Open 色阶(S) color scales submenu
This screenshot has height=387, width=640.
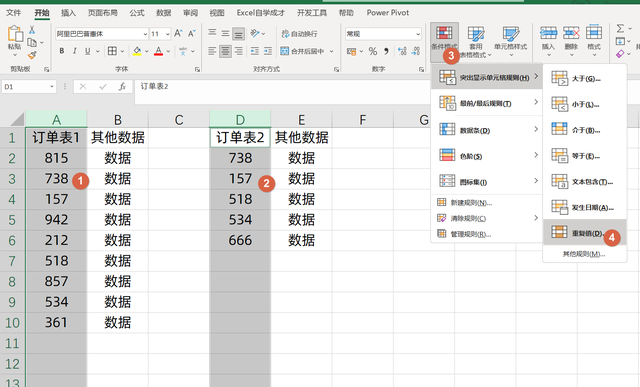coord(487,156)
